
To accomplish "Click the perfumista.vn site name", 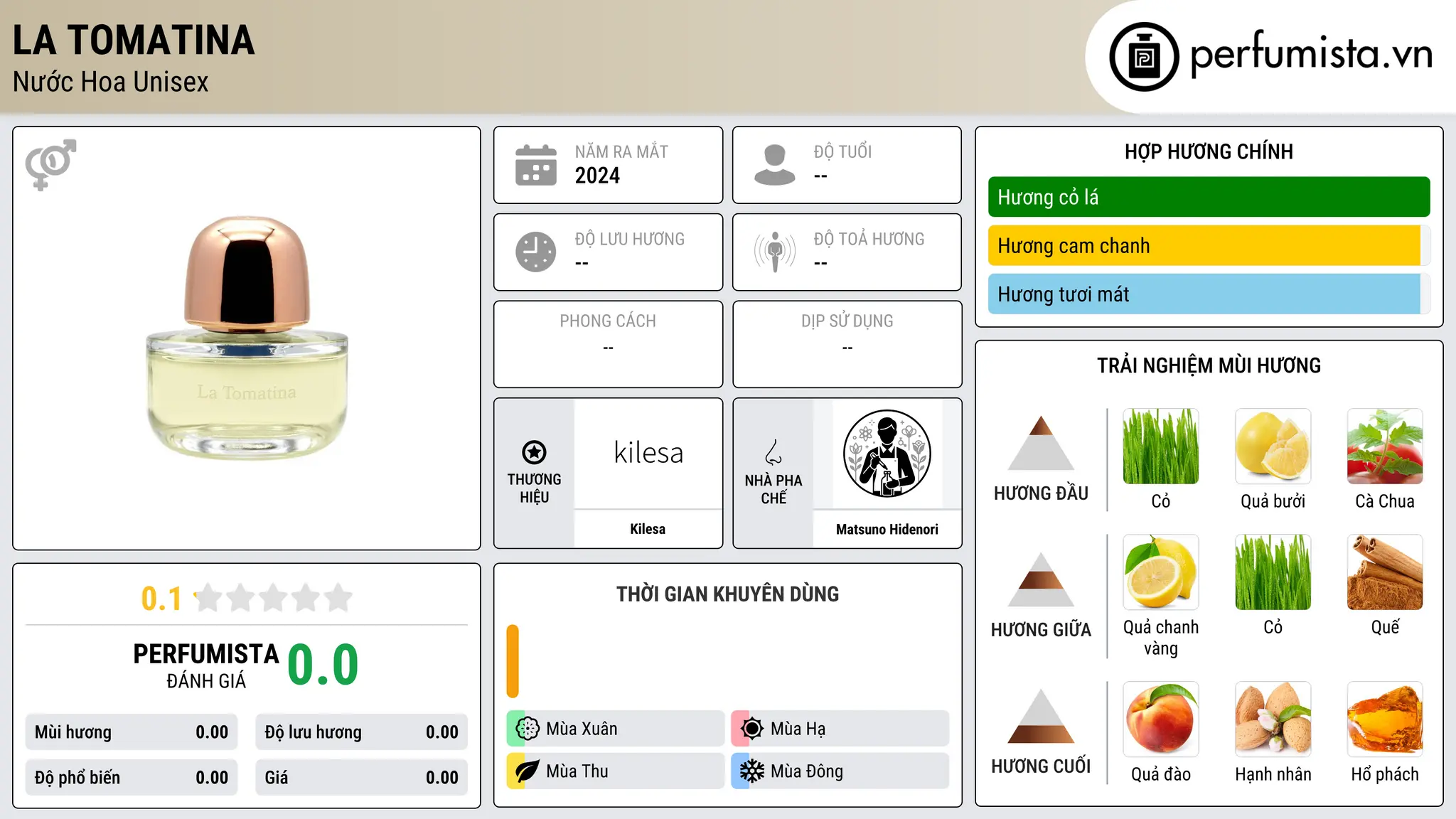I will [1312, 55].
